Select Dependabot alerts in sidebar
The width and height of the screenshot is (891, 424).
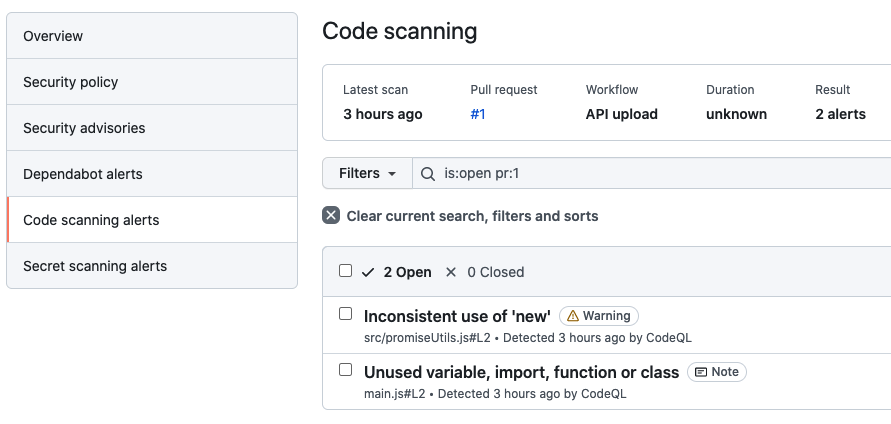click(x=152, y=174)
